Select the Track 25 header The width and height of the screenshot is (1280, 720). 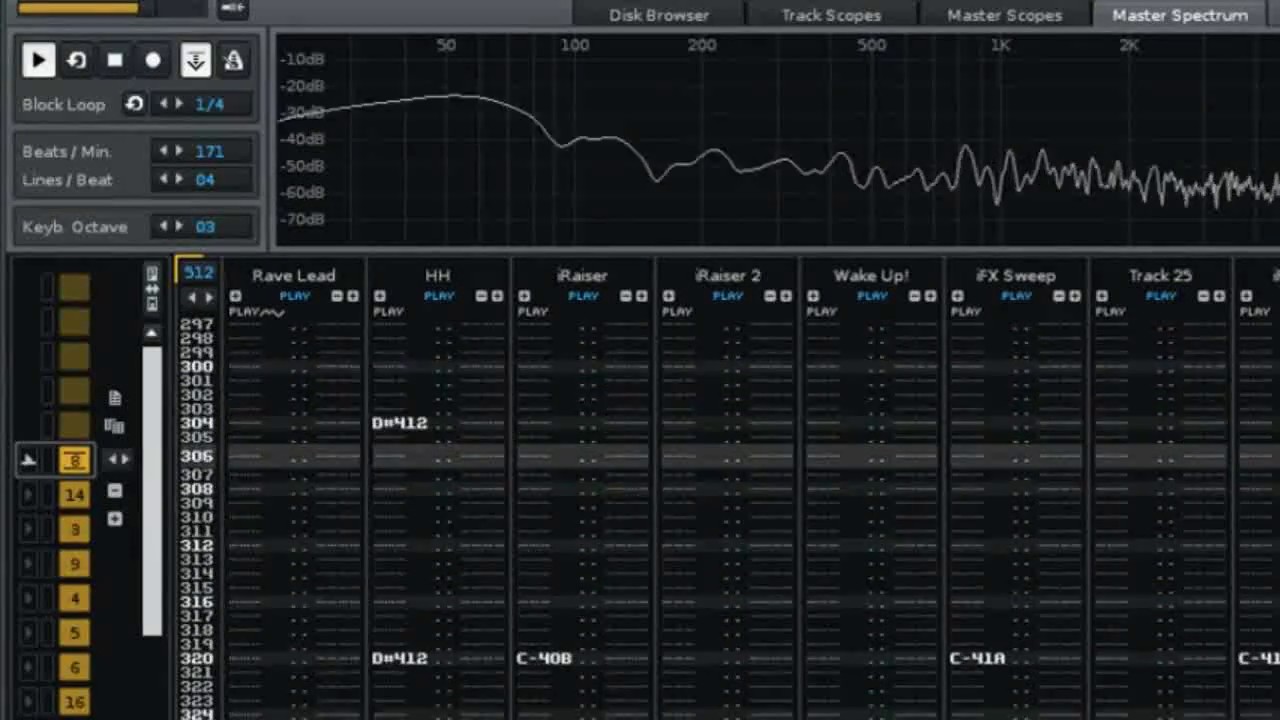point(1160,275)
